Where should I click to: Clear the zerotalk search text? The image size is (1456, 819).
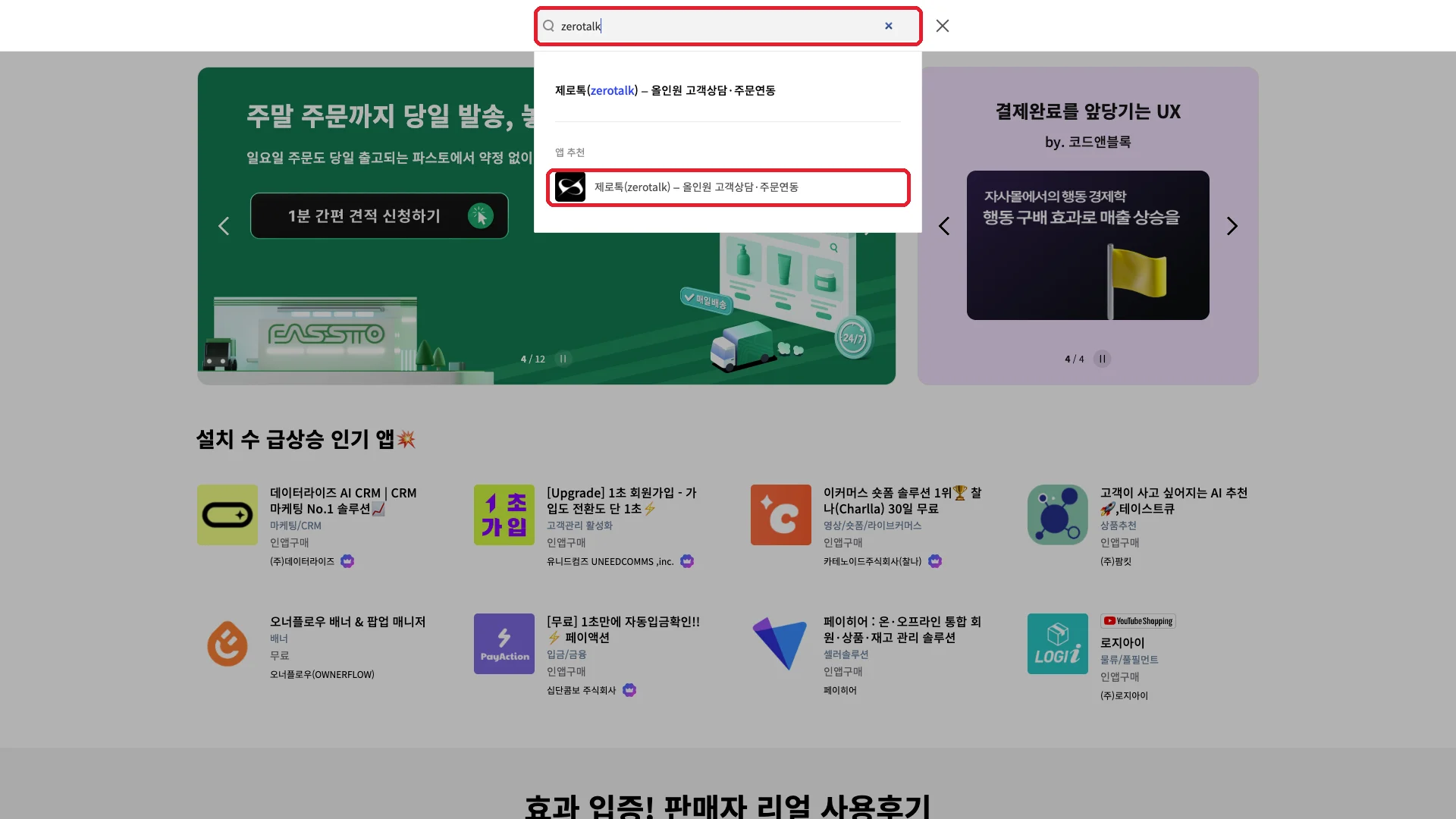click(889, 26)
